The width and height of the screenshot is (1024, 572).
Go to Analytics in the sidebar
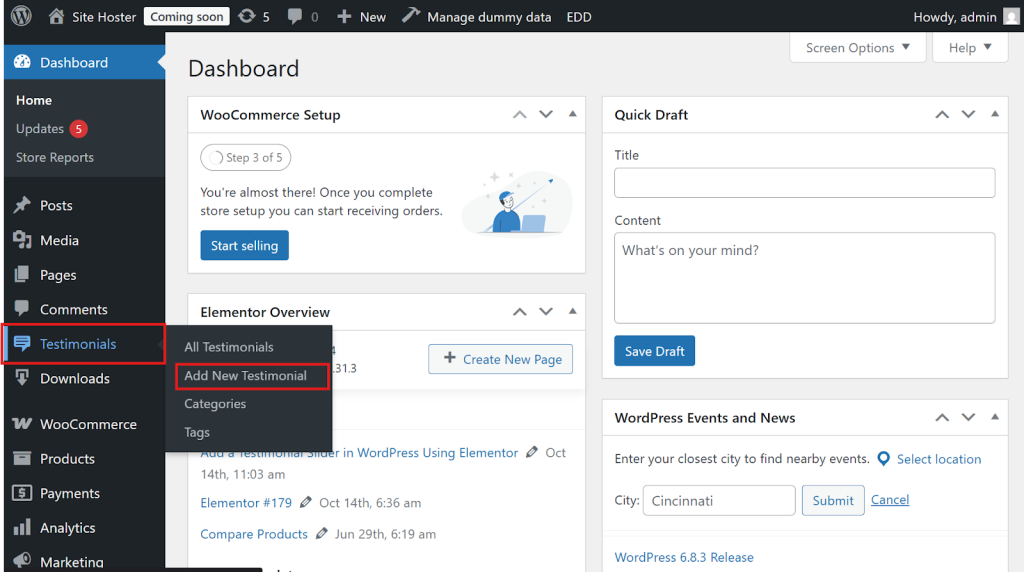tap(67, 528)
